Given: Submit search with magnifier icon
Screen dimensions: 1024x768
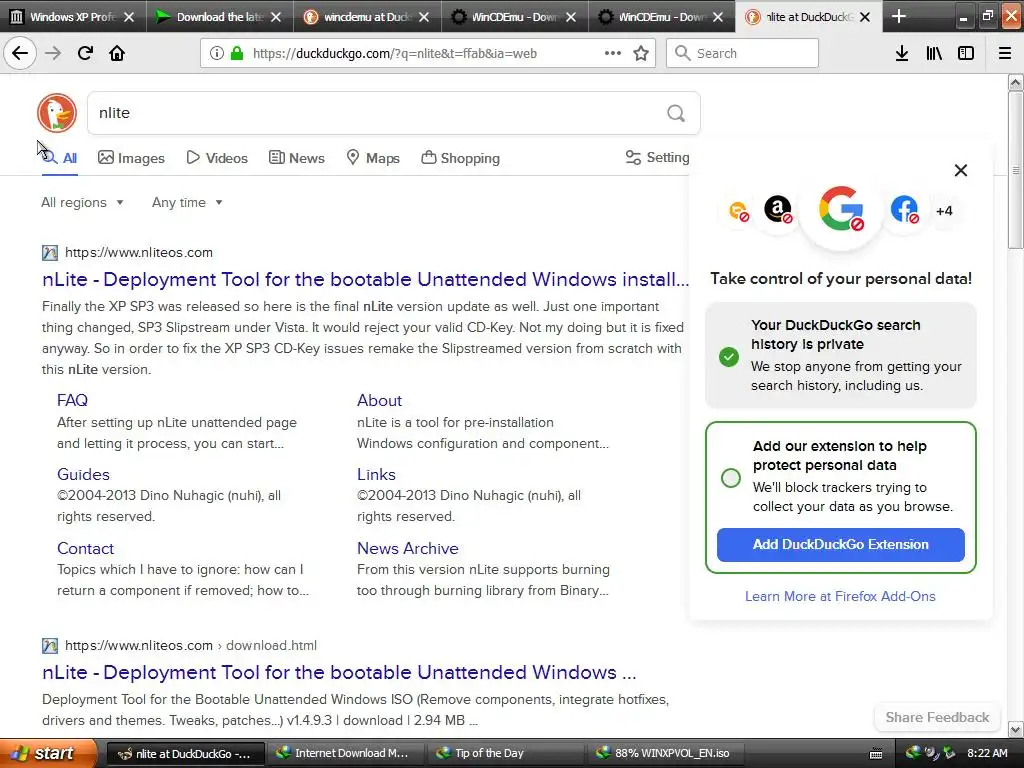Looking at the screenshot, I should tap(676, 114).
